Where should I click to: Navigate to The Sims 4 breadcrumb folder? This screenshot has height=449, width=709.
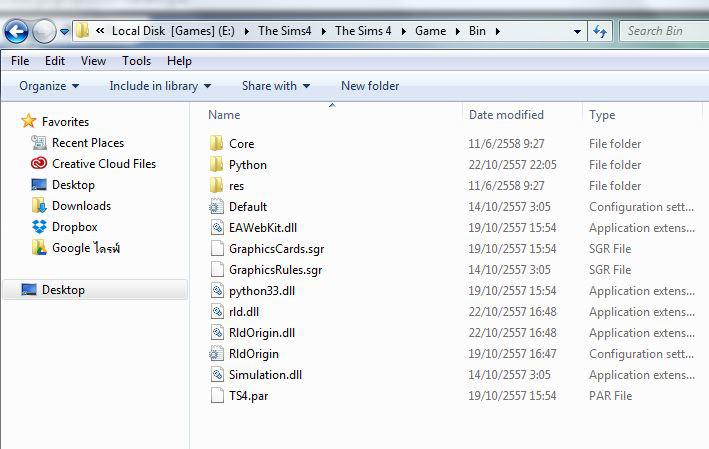click(363, 31)
